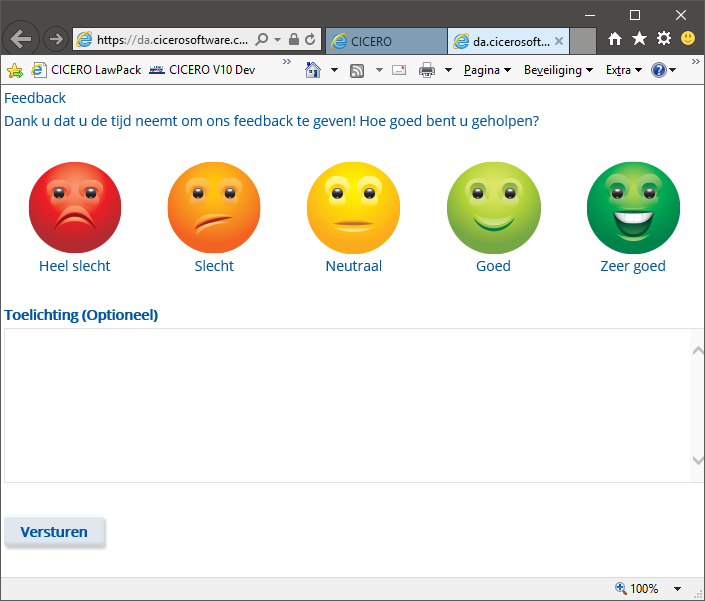Maximize the browser window
The image size is (705, 601).
tap(635, 15)
